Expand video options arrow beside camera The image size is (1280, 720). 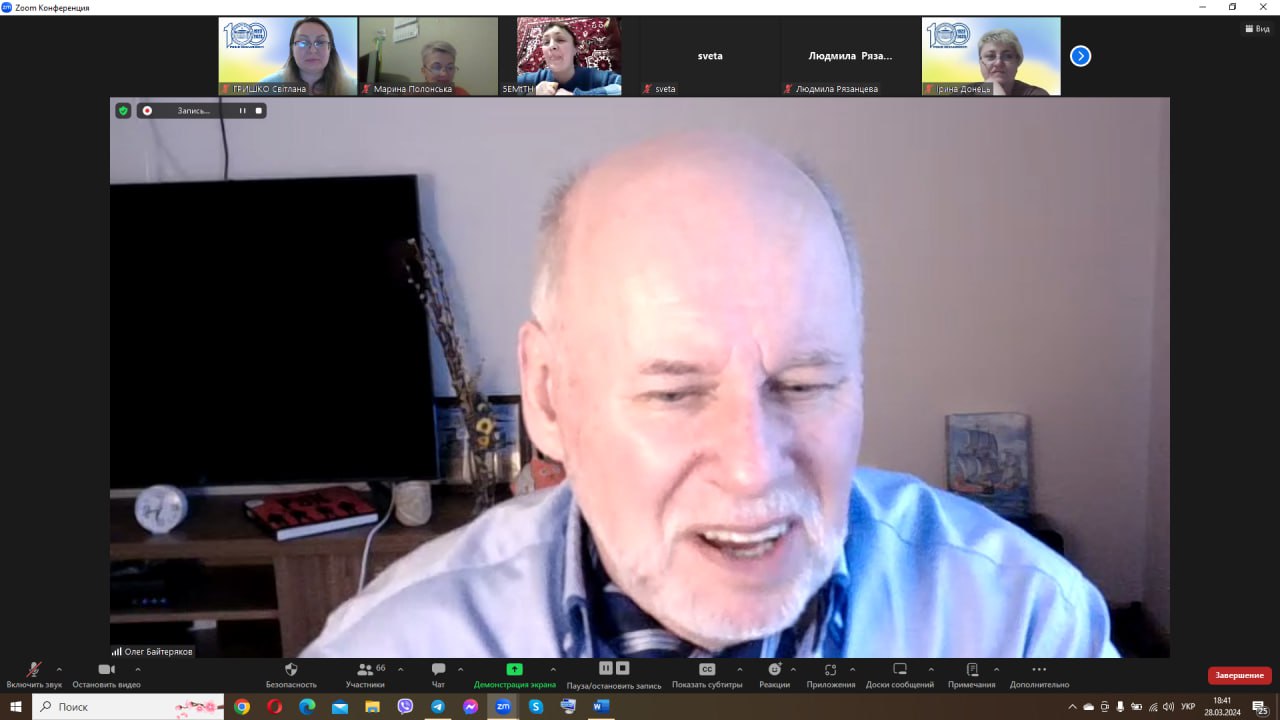pos(137,669)
